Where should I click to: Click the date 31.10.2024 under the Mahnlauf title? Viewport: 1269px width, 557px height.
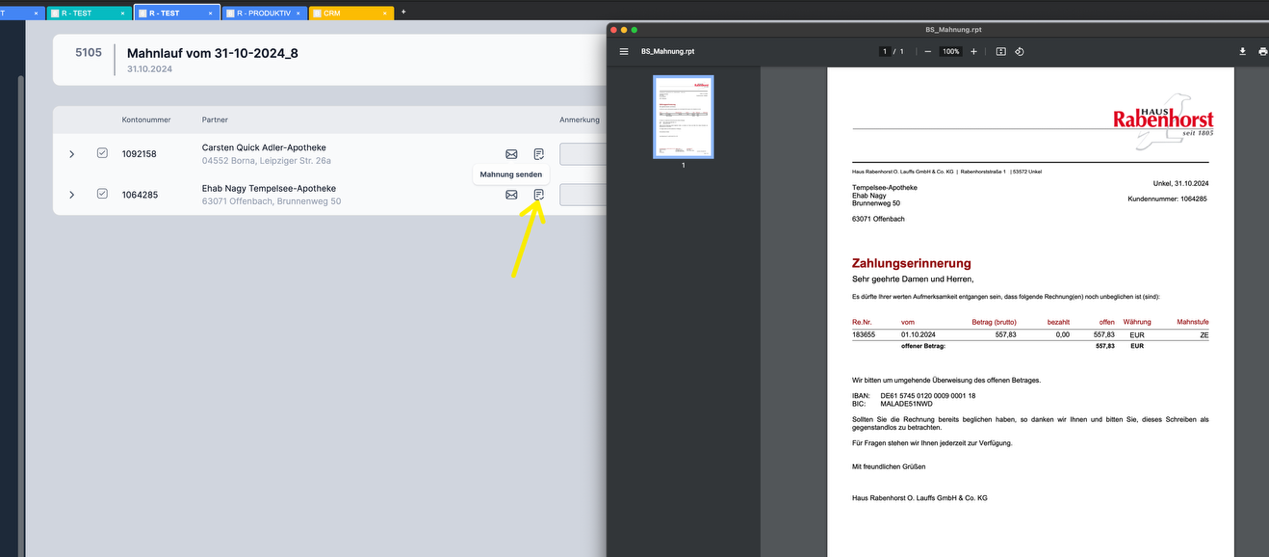pyautogui.click(x=149, y=69)
